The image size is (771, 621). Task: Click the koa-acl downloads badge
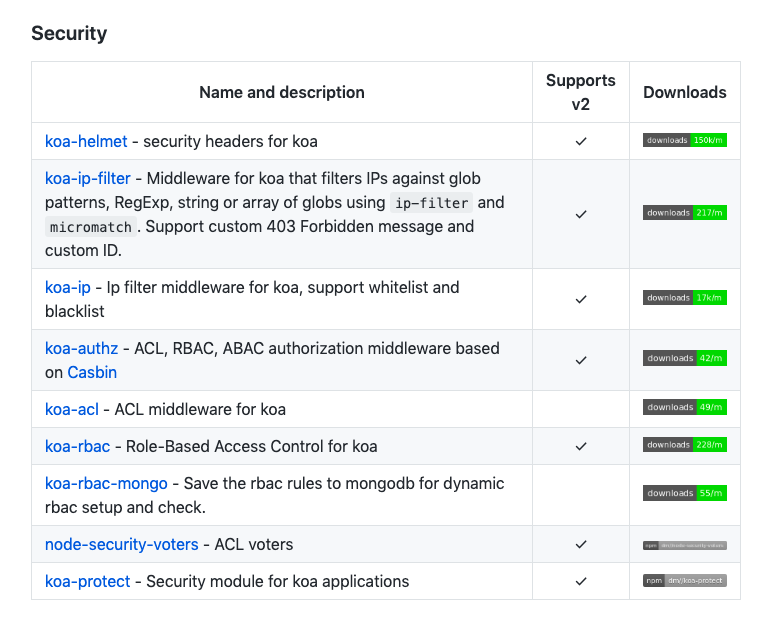684,408
